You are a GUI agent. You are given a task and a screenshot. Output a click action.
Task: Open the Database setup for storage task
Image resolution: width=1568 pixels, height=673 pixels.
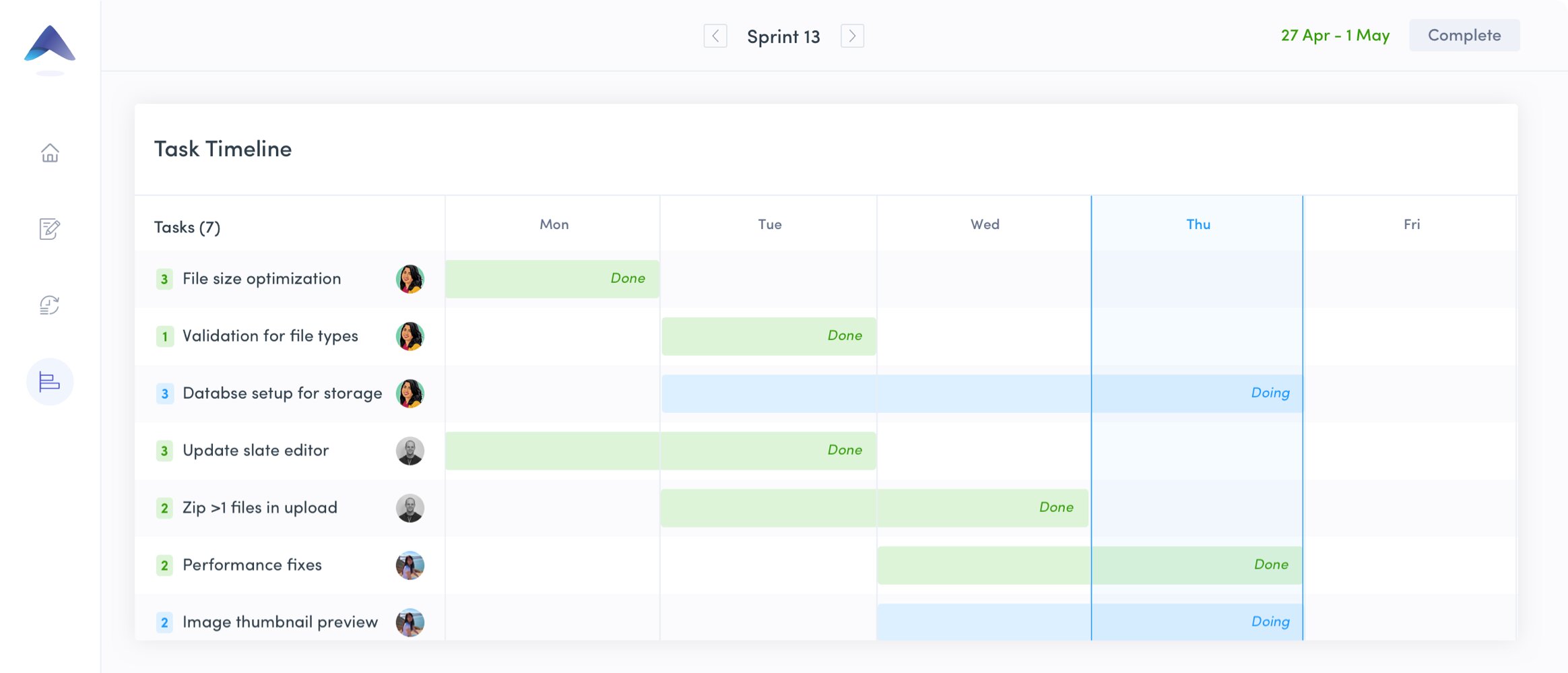(282, 393)
